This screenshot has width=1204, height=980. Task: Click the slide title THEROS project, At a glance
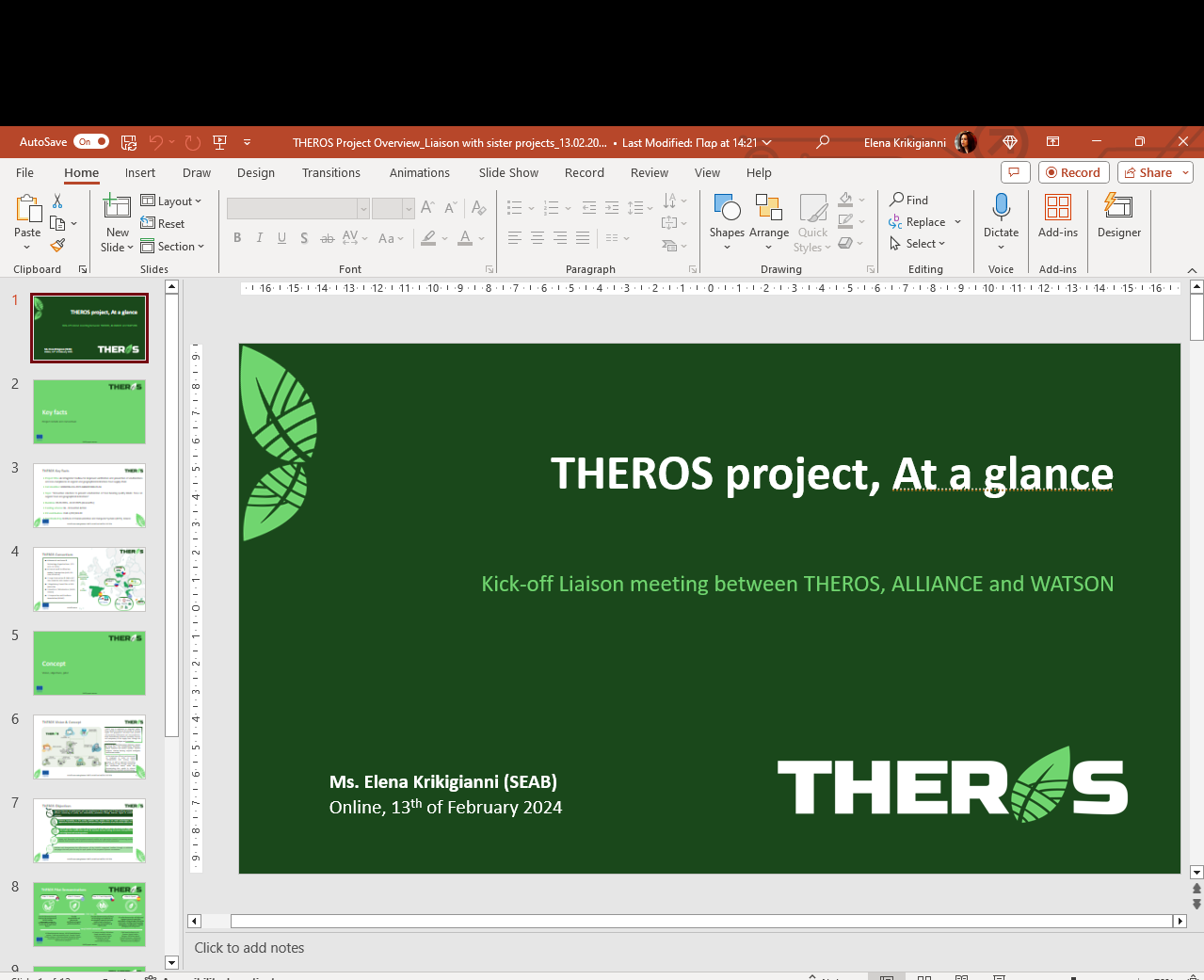(x=832, y=474)
